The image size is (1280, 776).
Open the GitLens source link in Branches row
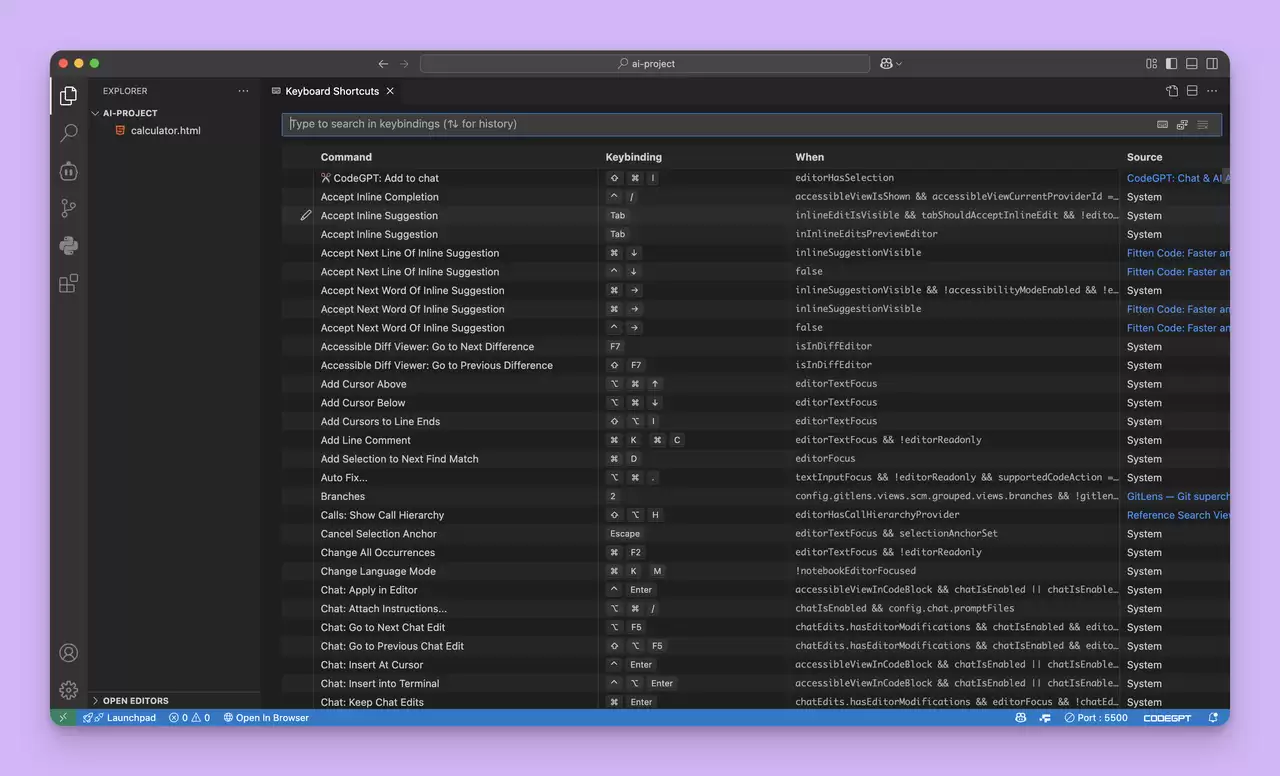(1178, 496)
